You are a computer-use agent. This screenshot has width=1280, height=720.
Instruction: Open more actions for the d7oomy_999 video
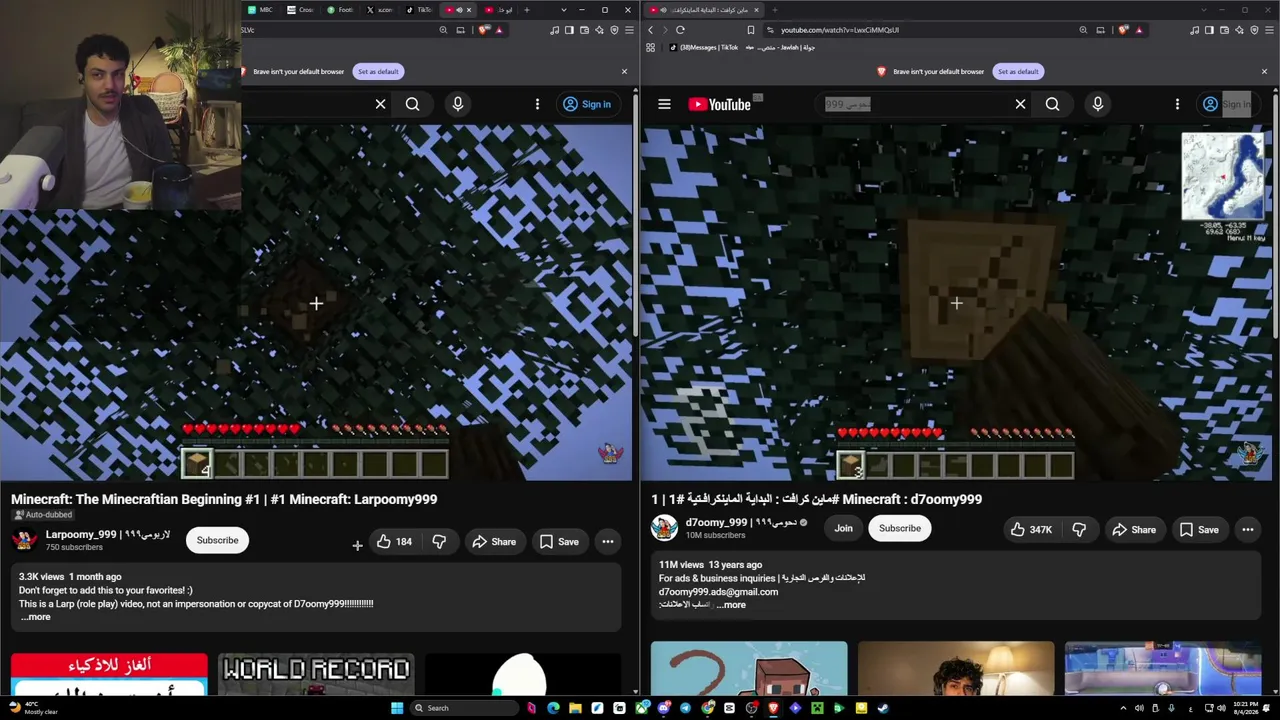(x=1248, y=530)
